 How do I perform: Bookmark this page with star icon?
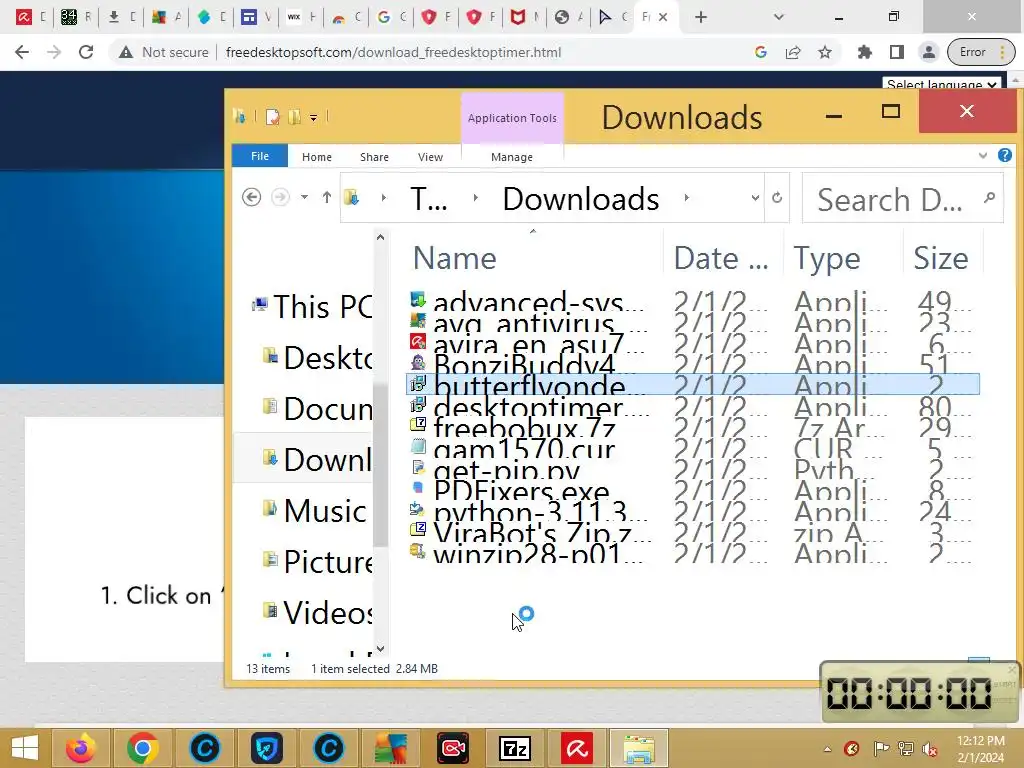pyautogui.click(x=825, y=52)
